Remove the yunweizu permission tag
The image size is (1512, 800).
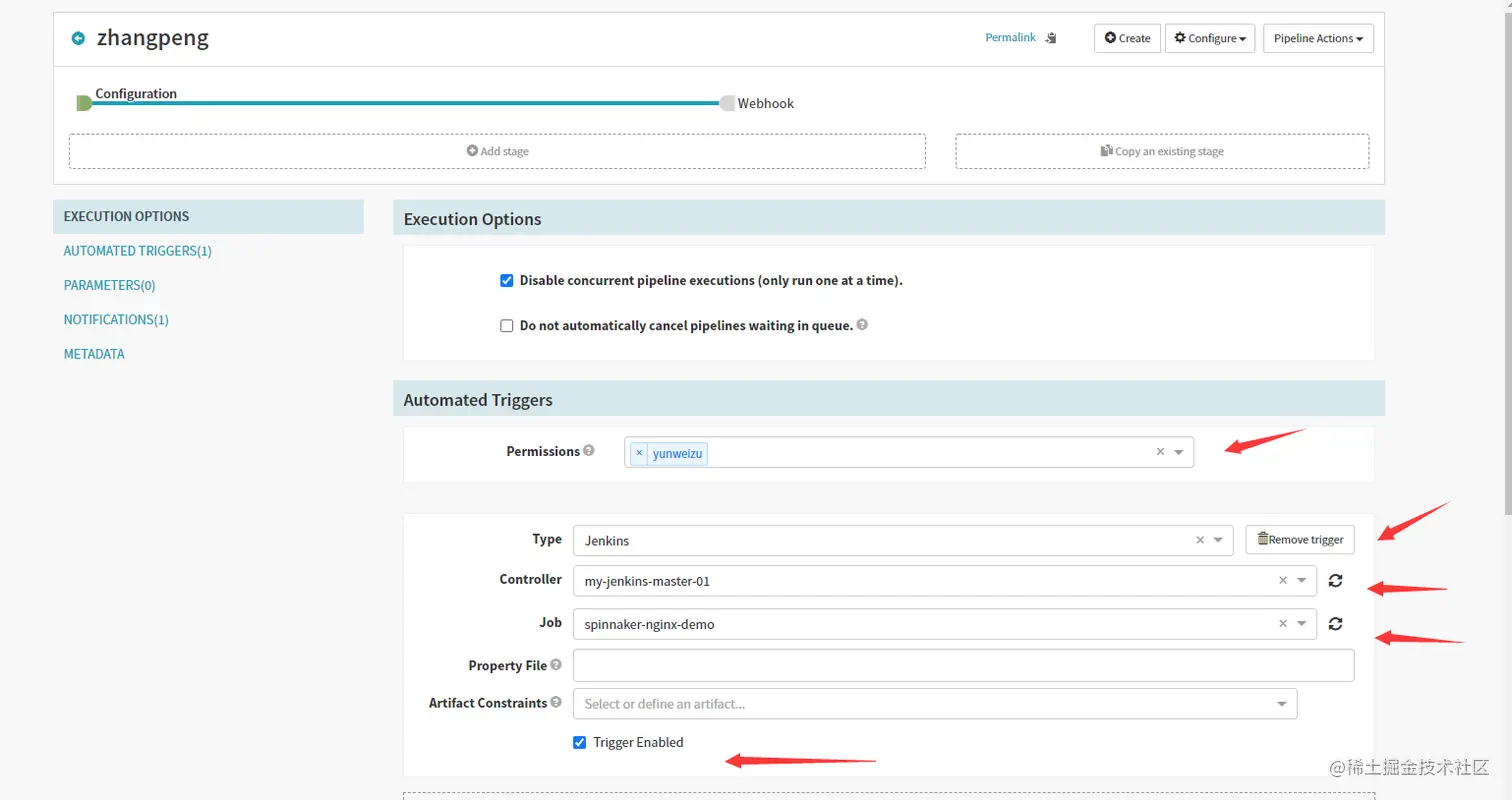pyautogui.click(x=639, y=453)
